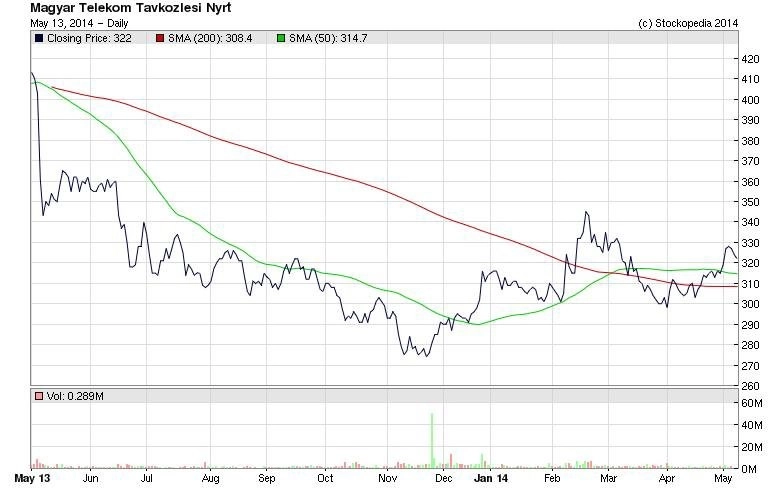This screenshot has width=778, height=504.
Task: Click the red SMA (200) legend swatch
Action: pyautogui.click(x=160, y=38)
